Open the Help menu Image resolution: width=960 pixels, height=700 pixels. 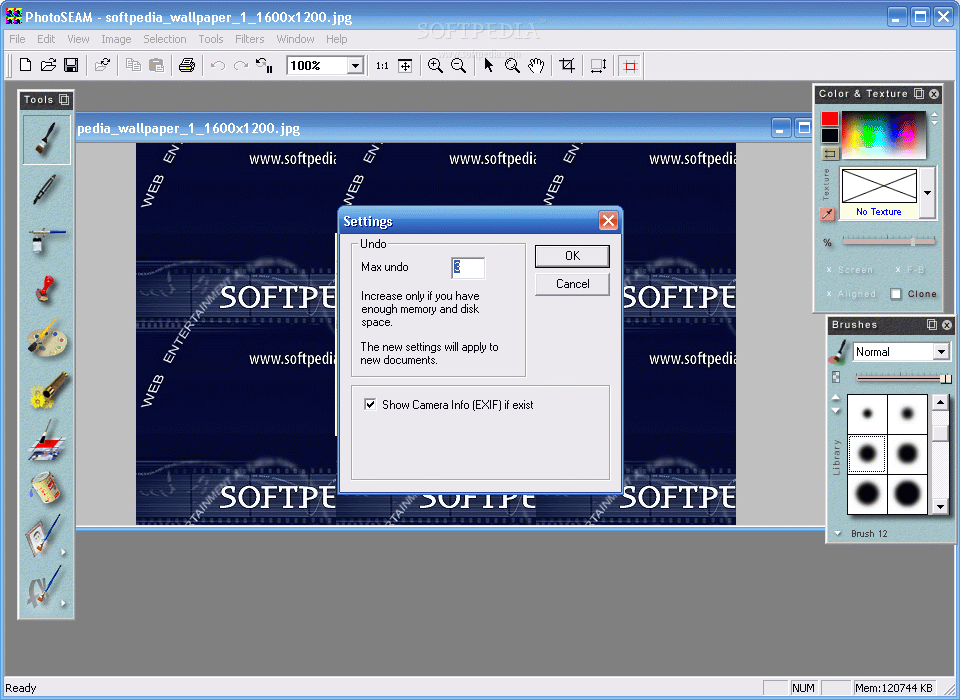tap(337, 39)
